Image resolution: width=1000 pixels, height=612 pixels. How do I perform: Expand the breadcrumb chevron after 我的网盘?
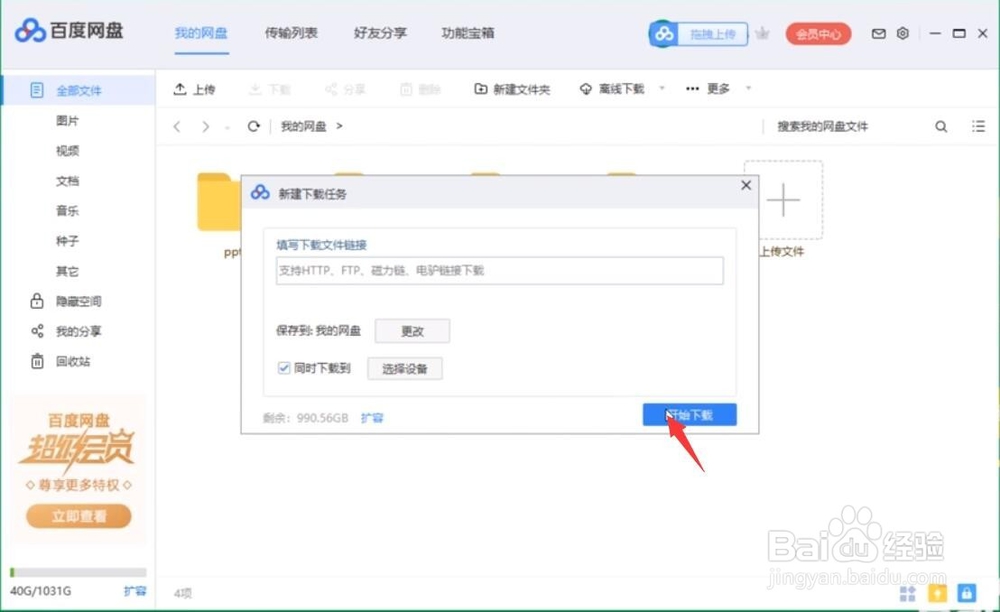pyautogui.click(x=339, y=126)
